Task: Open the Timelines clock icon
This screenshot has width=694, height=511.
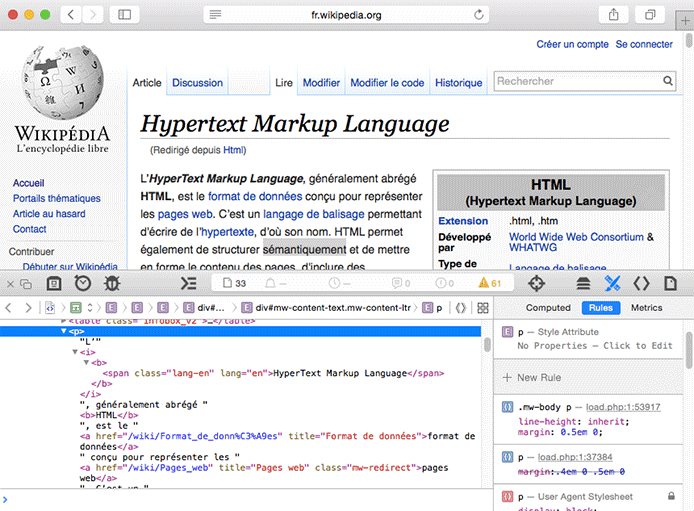Action: pyautogui.click(x=82, y=283)
